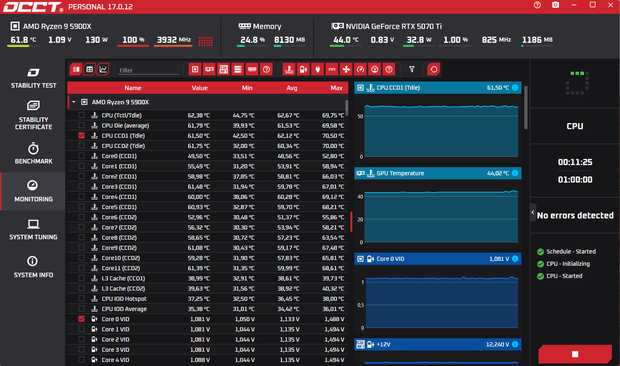620x366 pixels.
Task: Check the CPU Die (average) checkbox
Action: click(x=81, y=125)
